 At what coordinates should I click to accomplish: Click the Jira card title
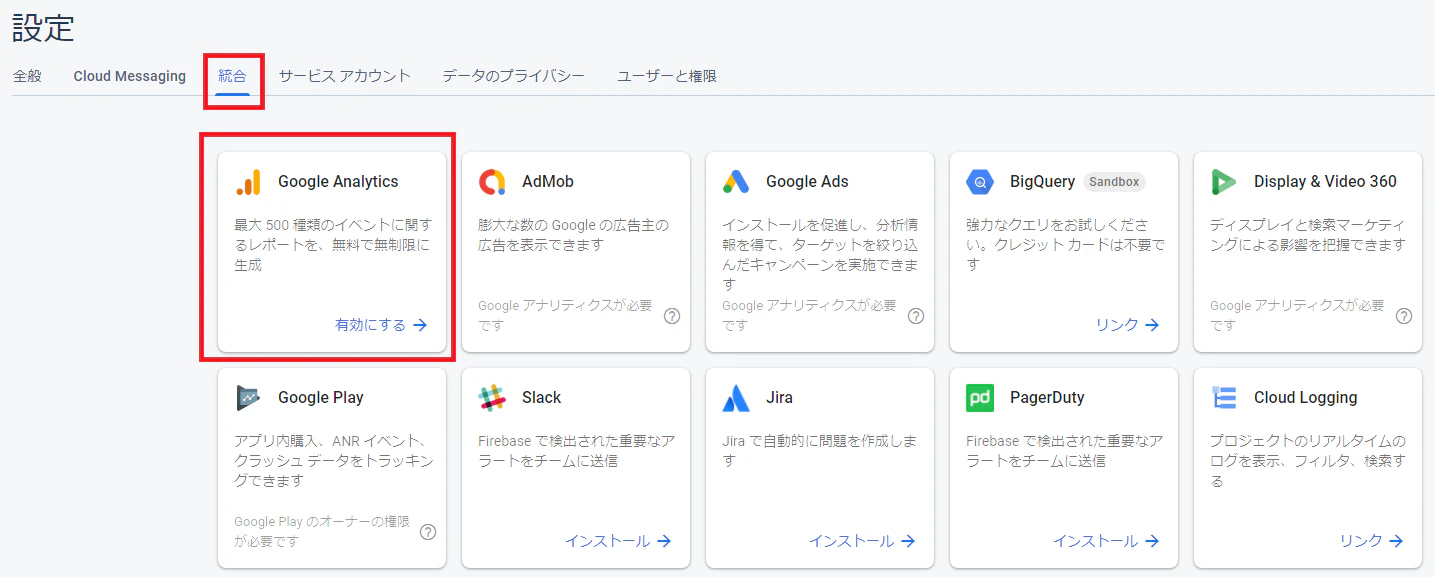tap(780, 398)
